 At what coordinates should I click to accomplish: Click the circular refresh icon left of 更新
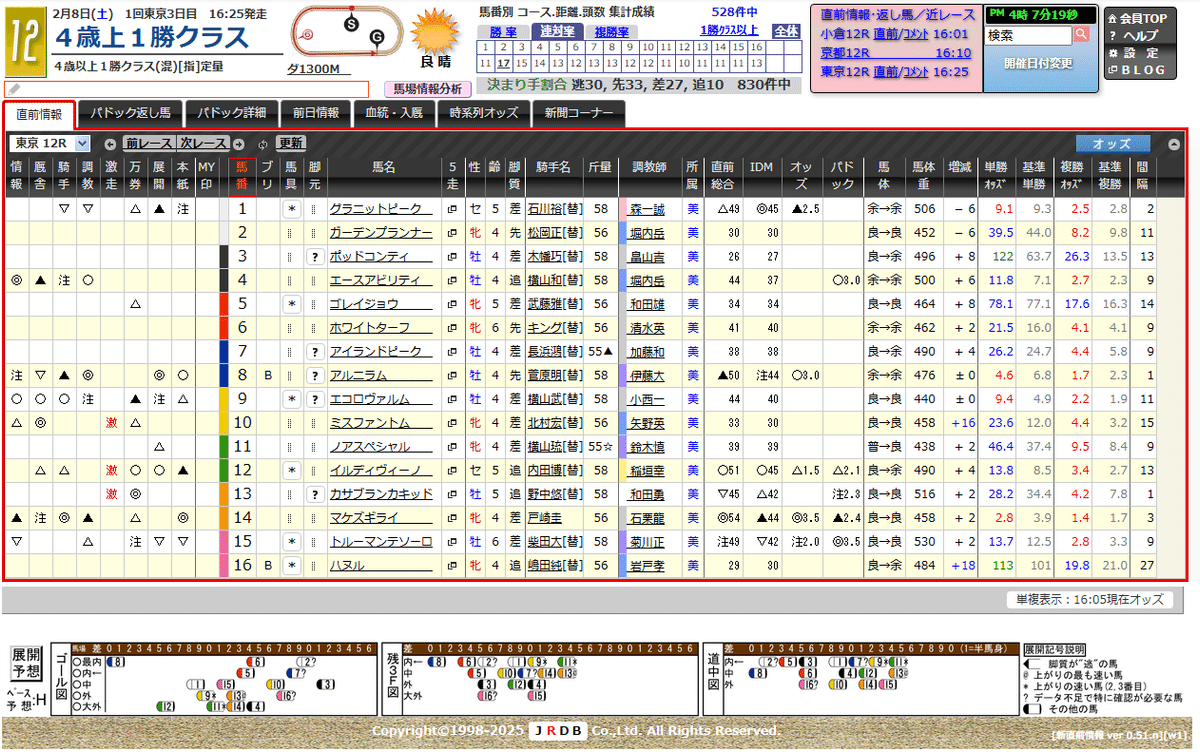pyautogui.click(x=262, y=143)
